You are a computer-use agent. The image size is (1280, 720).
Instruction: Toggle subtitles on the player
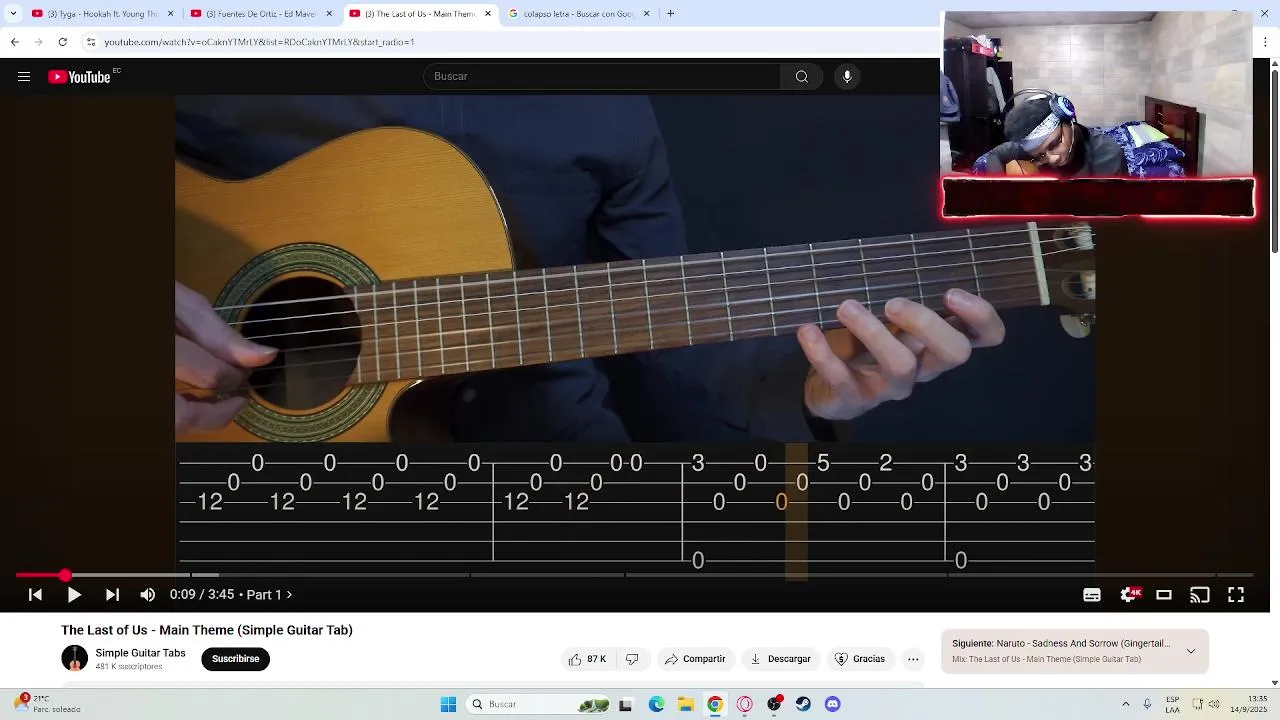pyautogui.click(x=1092, y=595)
